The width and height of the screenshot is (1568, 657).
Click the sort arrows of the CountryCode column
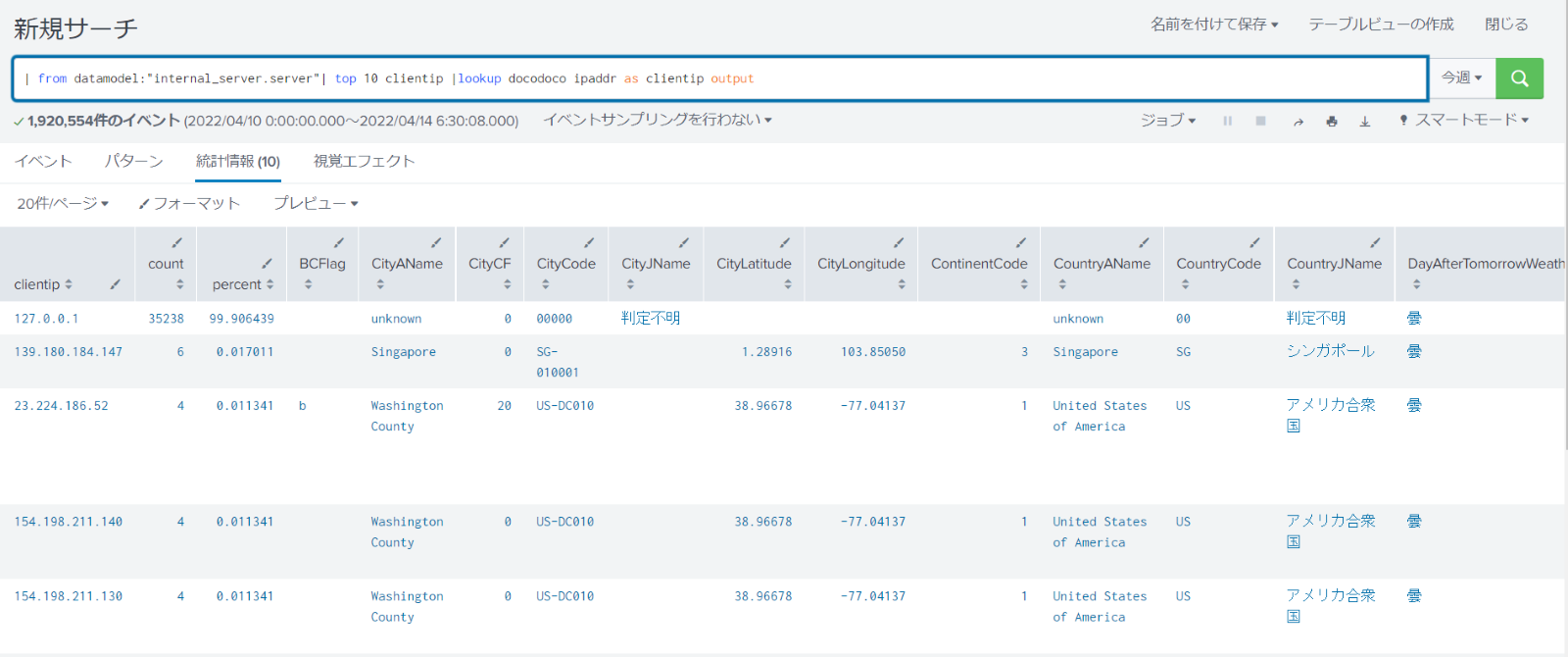click(1186, 284)
